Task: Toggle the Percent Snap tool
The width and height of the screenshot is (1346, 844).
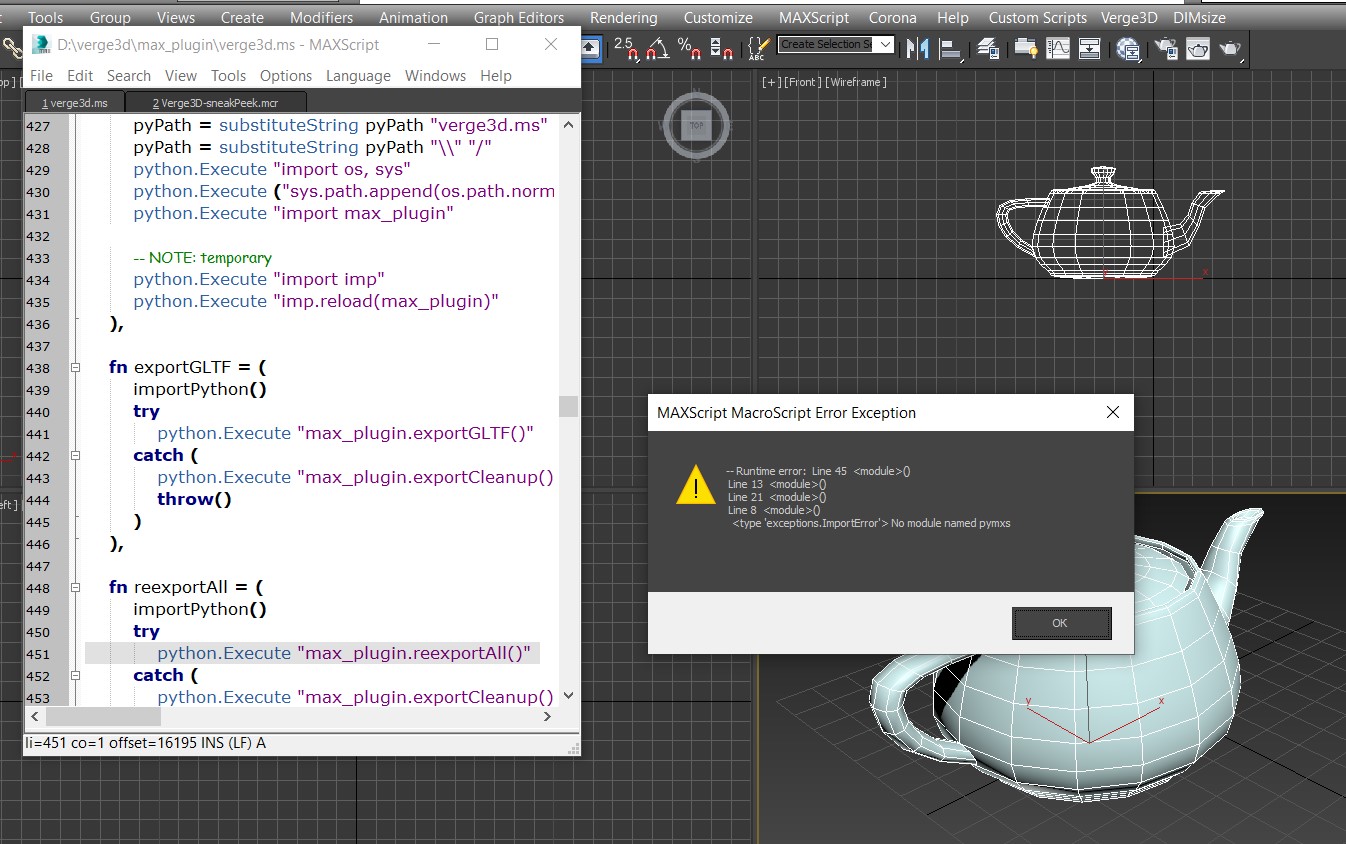Action: coord(689,47)
